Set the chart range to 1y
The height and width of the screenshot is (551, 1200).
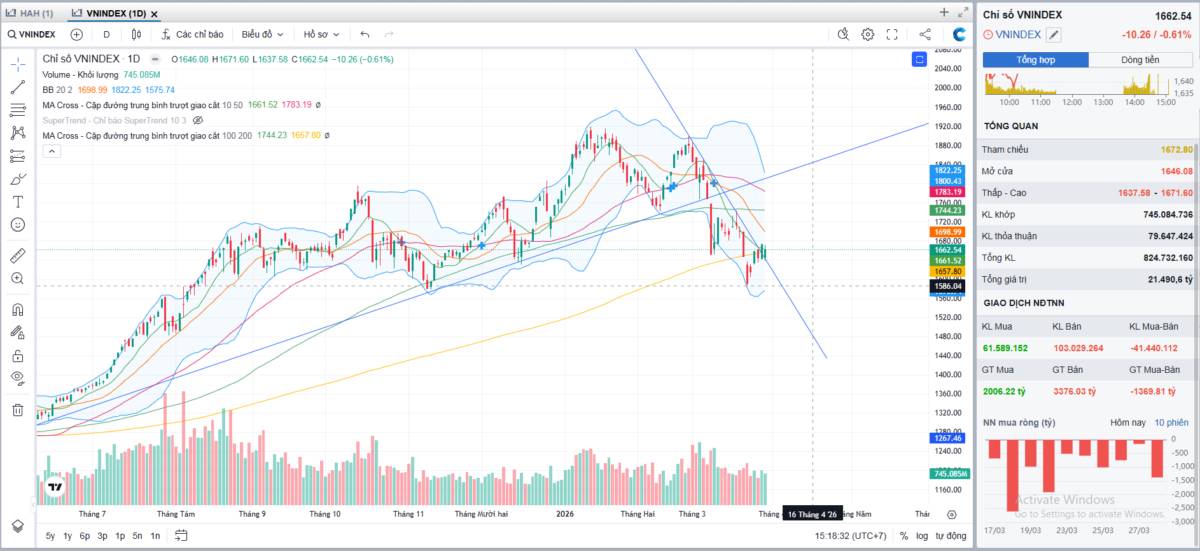click(x=67, y=536)
